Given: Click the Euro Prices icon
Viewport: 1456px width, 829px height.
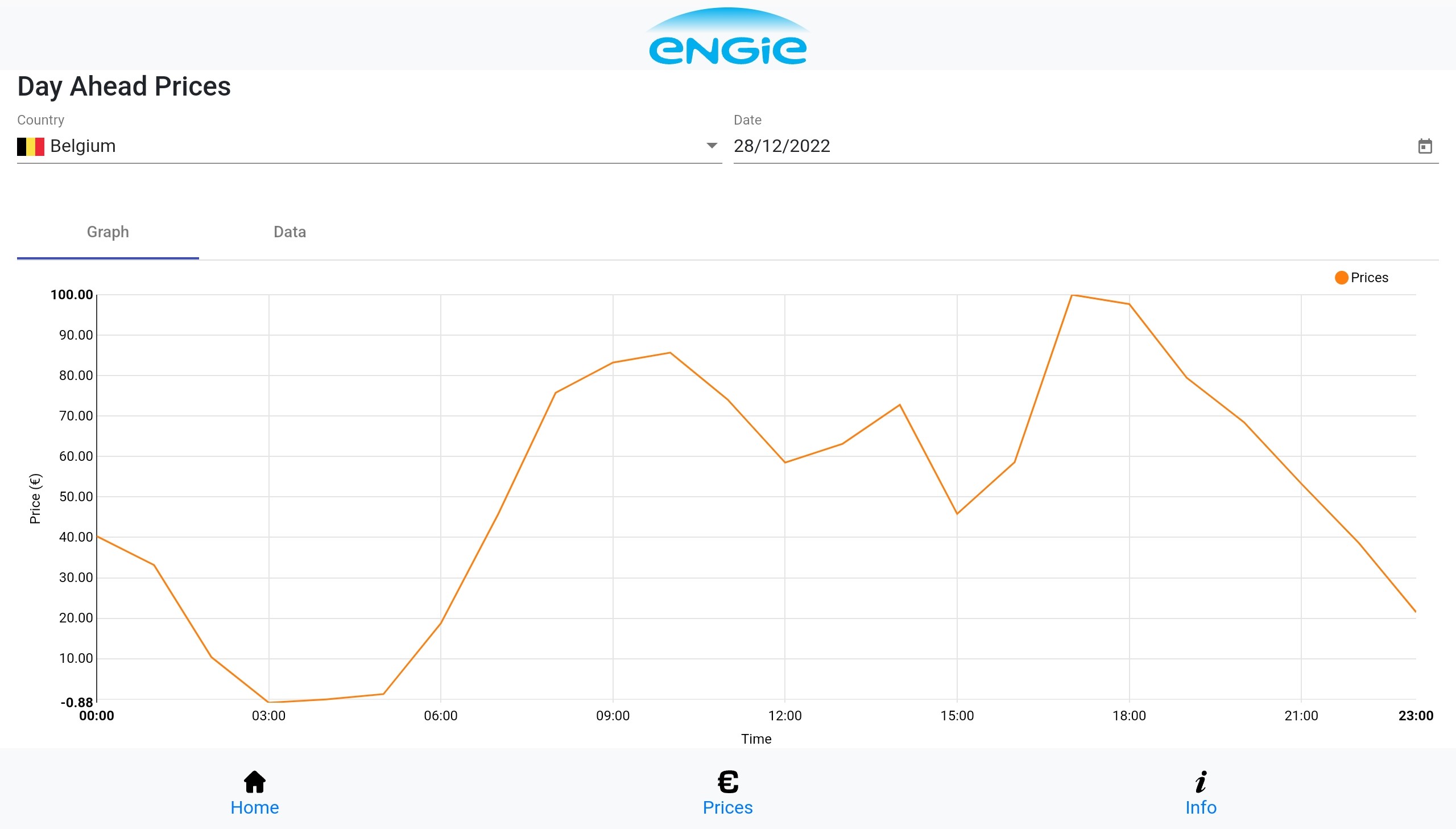Looking at the screenshot, I should [727, 782].
